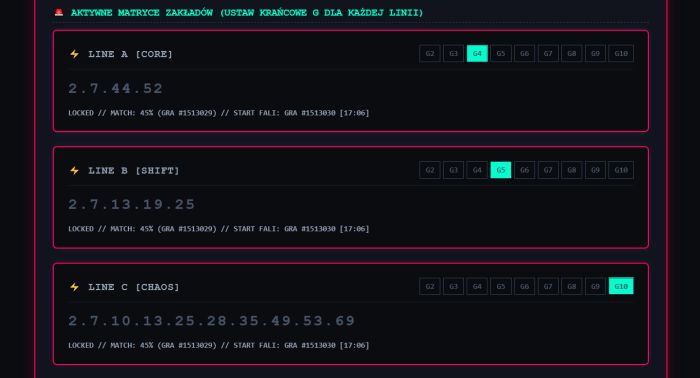Choose G8 for Line C [CHAOS]

point(572,287)
